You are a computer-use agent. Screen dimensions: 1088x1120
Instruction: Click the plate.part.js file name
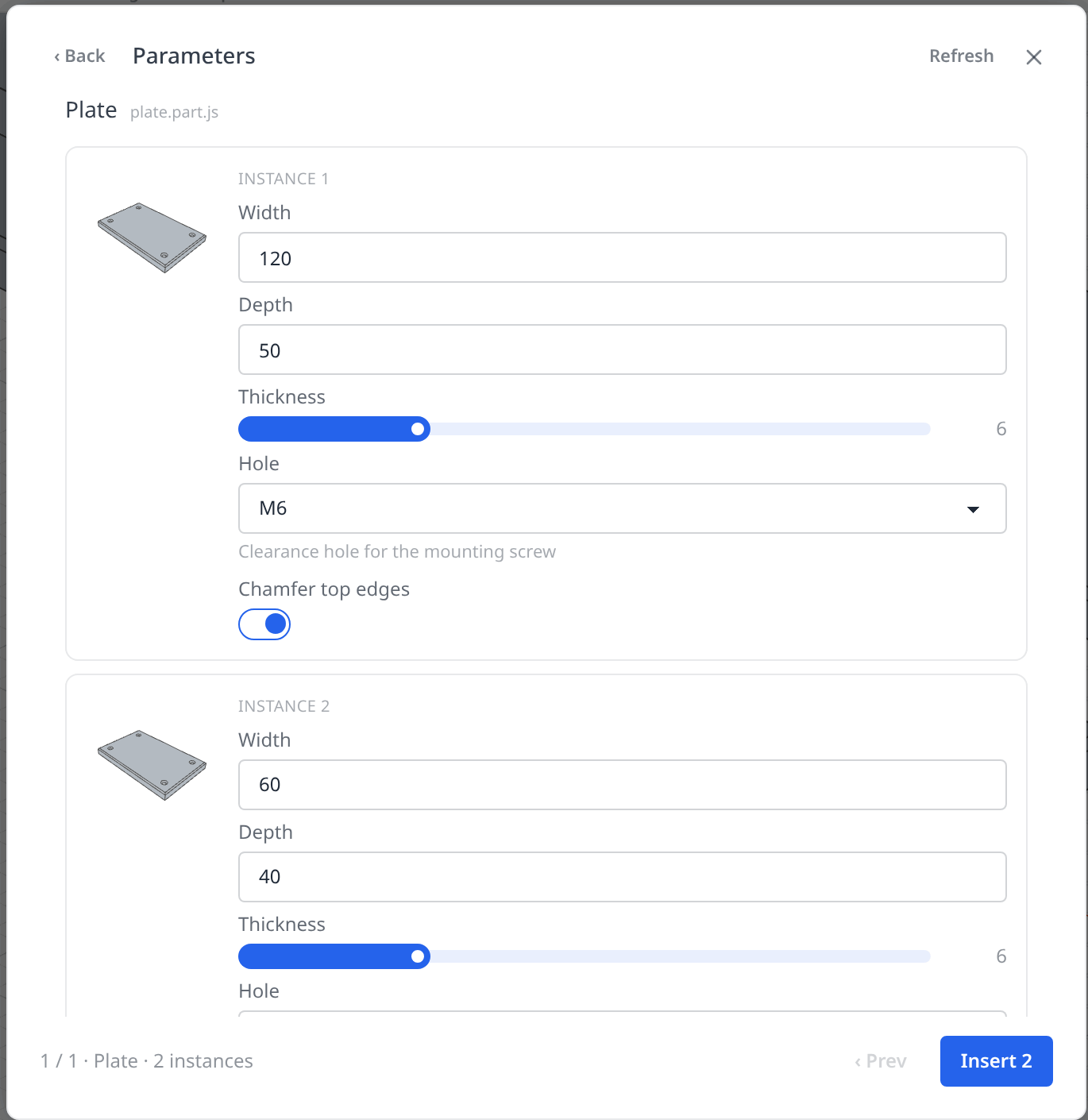tap(174, 112)
